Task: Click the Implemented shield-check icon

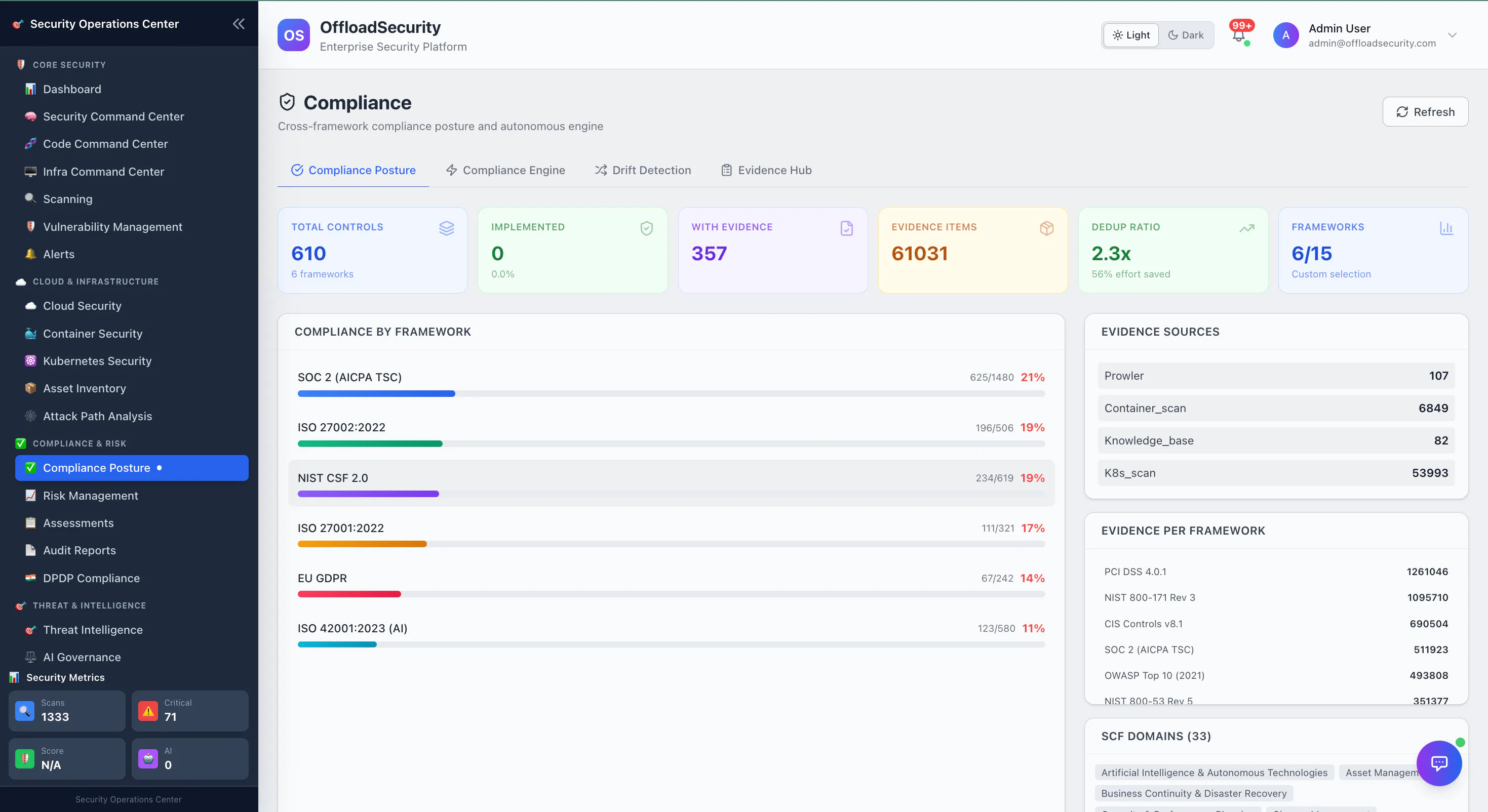Action: [646, 228]
